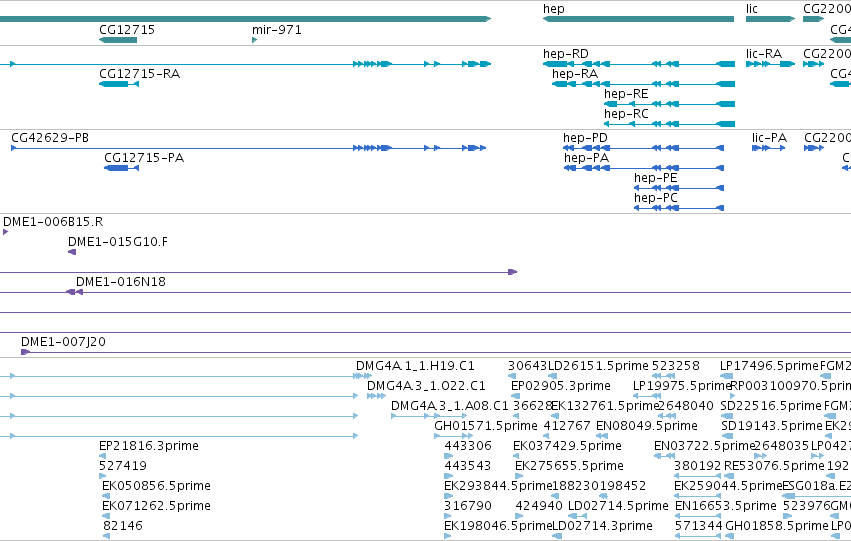The width and height of the screenshot is (851, 541).
Task: Select the LD02714.3prime EST
Action: coord(556,536)
